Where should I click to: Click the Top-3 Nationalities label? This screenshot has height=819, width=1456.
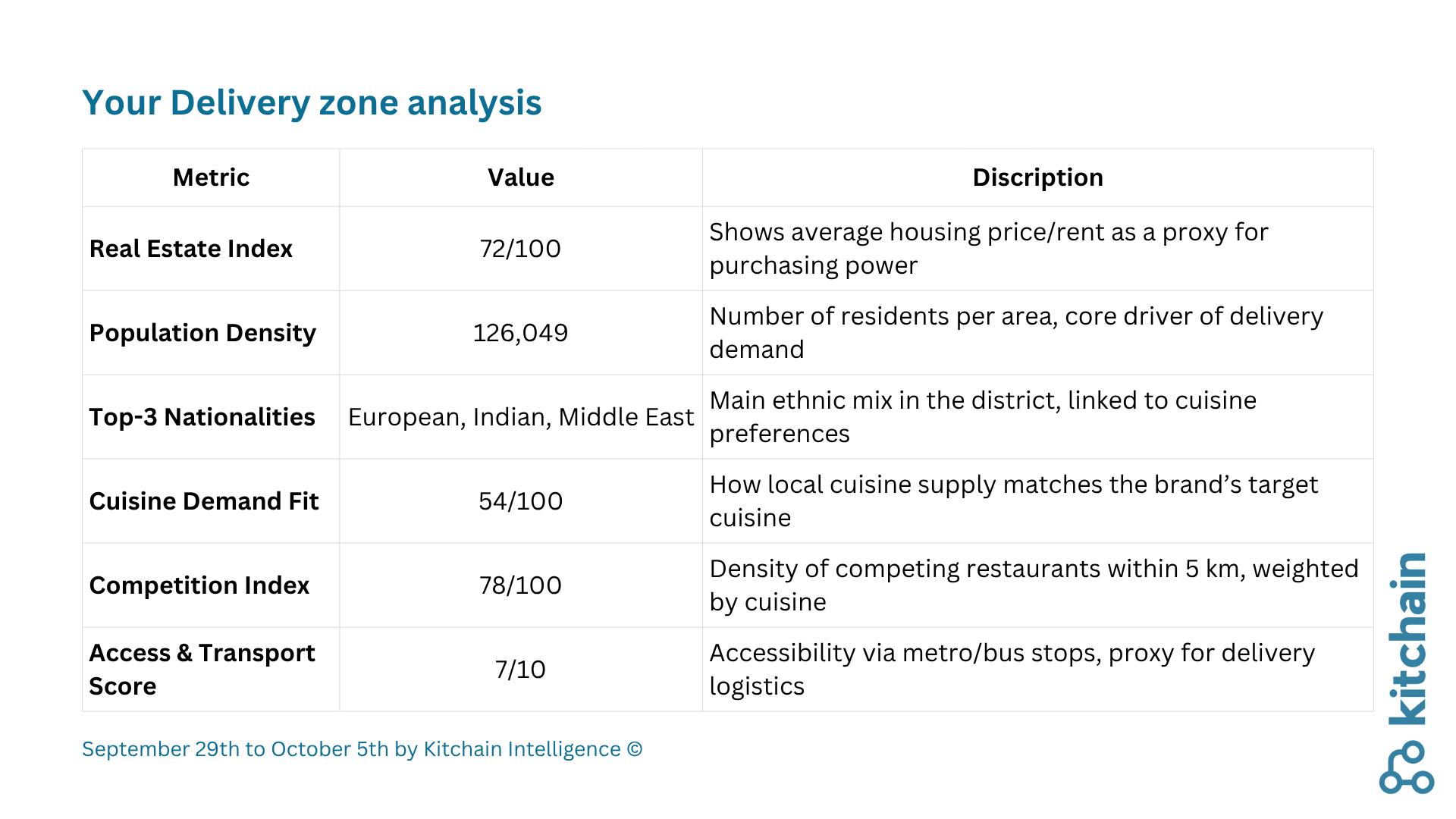pyautogui.click(x=202, y=417)
